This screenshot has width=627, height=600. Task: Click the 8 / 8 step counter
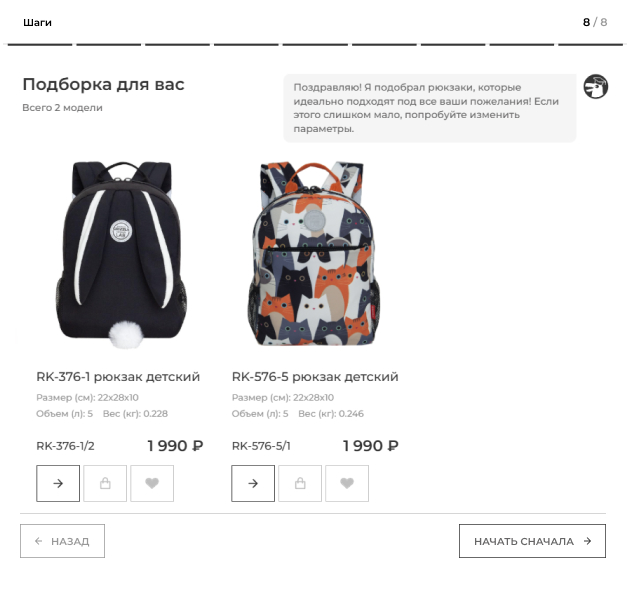tap(595, 22)
